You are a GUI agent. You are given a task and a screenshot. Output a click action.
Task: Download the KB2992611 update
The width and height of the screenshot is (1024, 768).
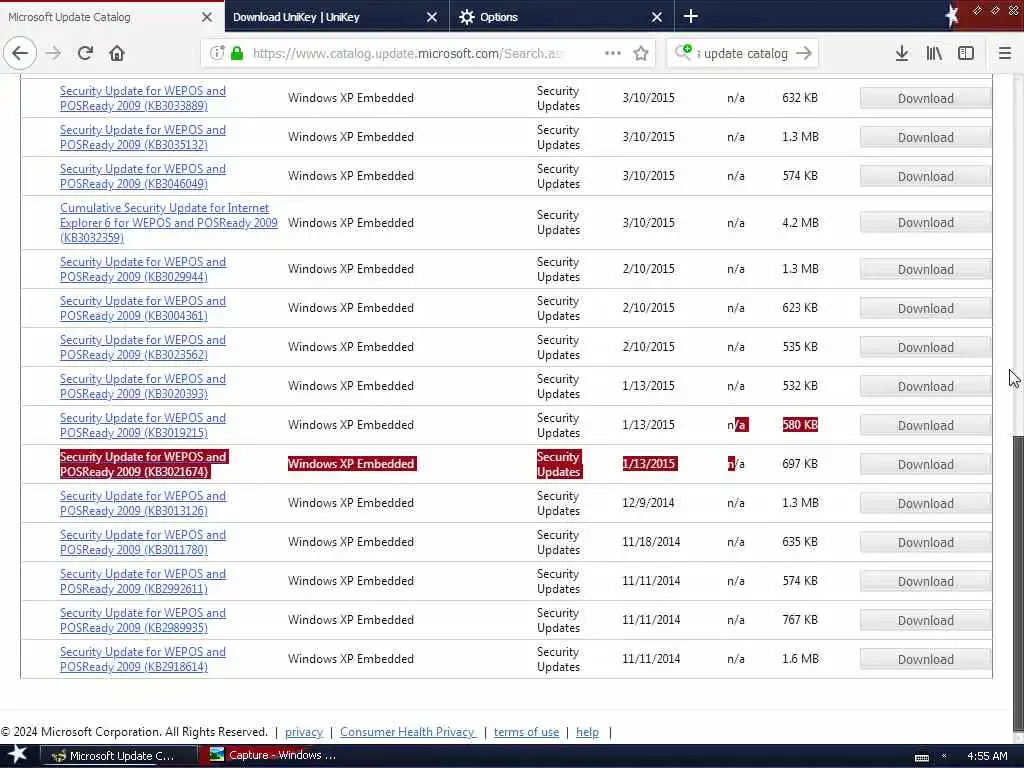click(x=925, y=581)
